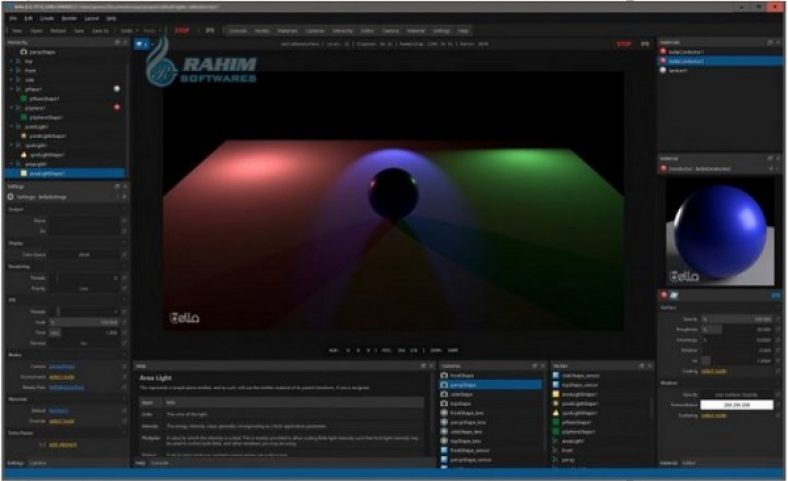Screen dimensions: 788x481
Task: Toggle the Hierarchy panel button in the toolbar
Action: click(x=343, y=31)
